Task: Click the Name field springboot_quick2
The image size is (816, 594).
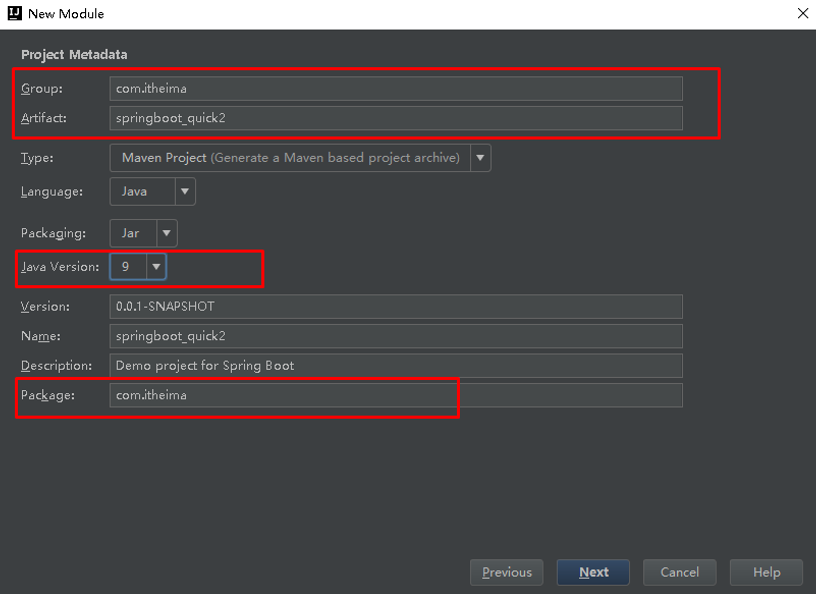Action: 396,336
